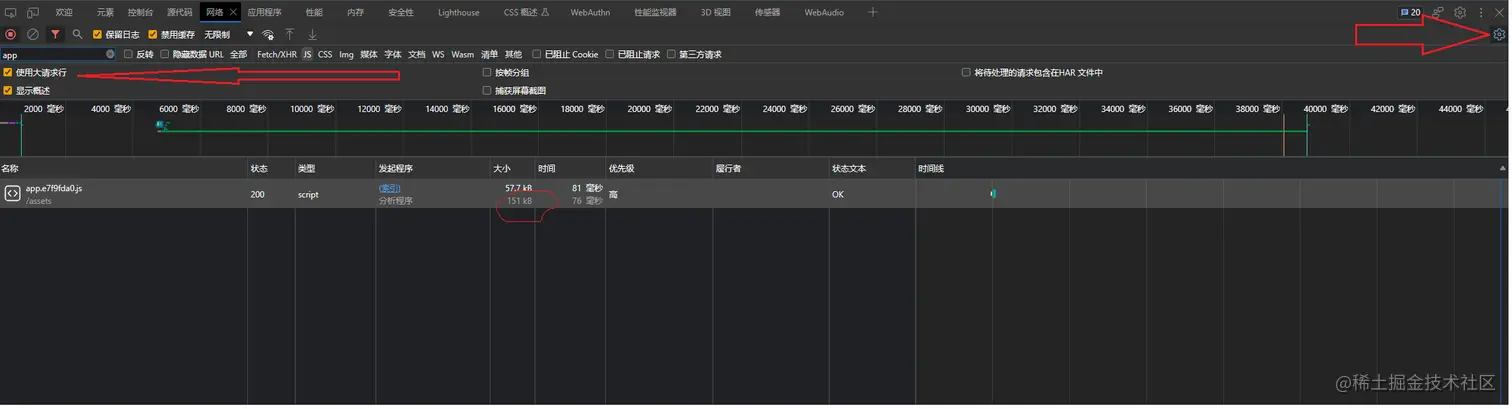Open the DevTools three-dot customize menu
Screen dimensions: 1512x409
pyautogui.click(x=1482, y=12)
